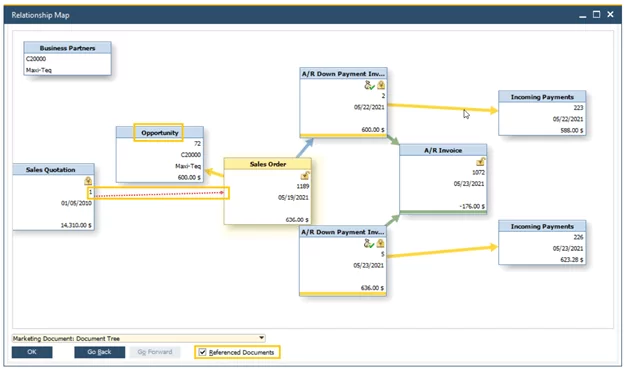Select the A/R Invoice box header
This screenshot has width=624, height=369.
443,150
